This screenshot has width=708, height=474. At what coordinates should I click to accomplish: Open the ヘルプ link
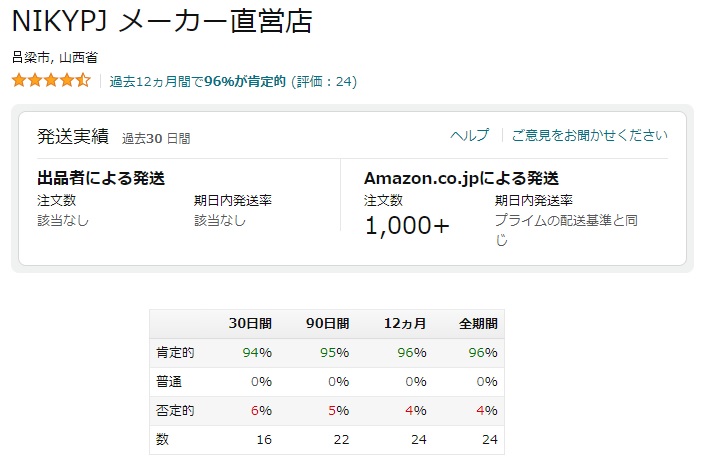(x=470, y=135)
